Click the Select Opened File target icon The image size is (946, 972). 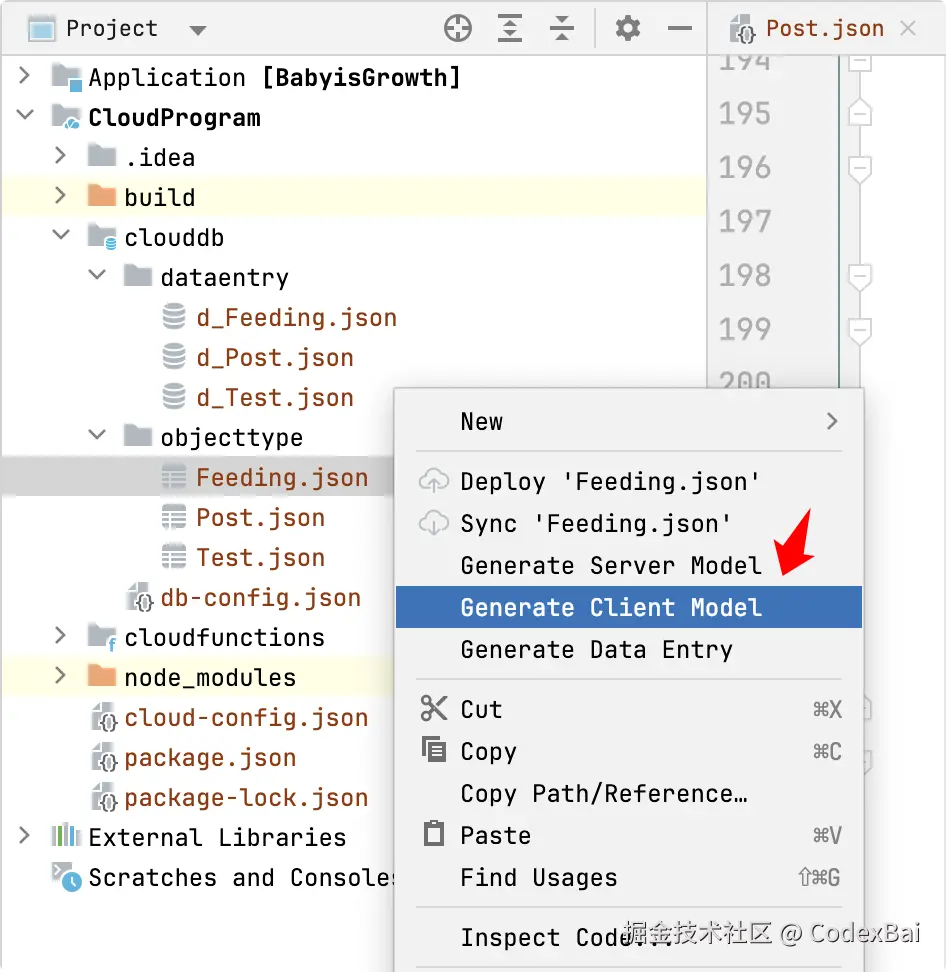click(458, 29)
